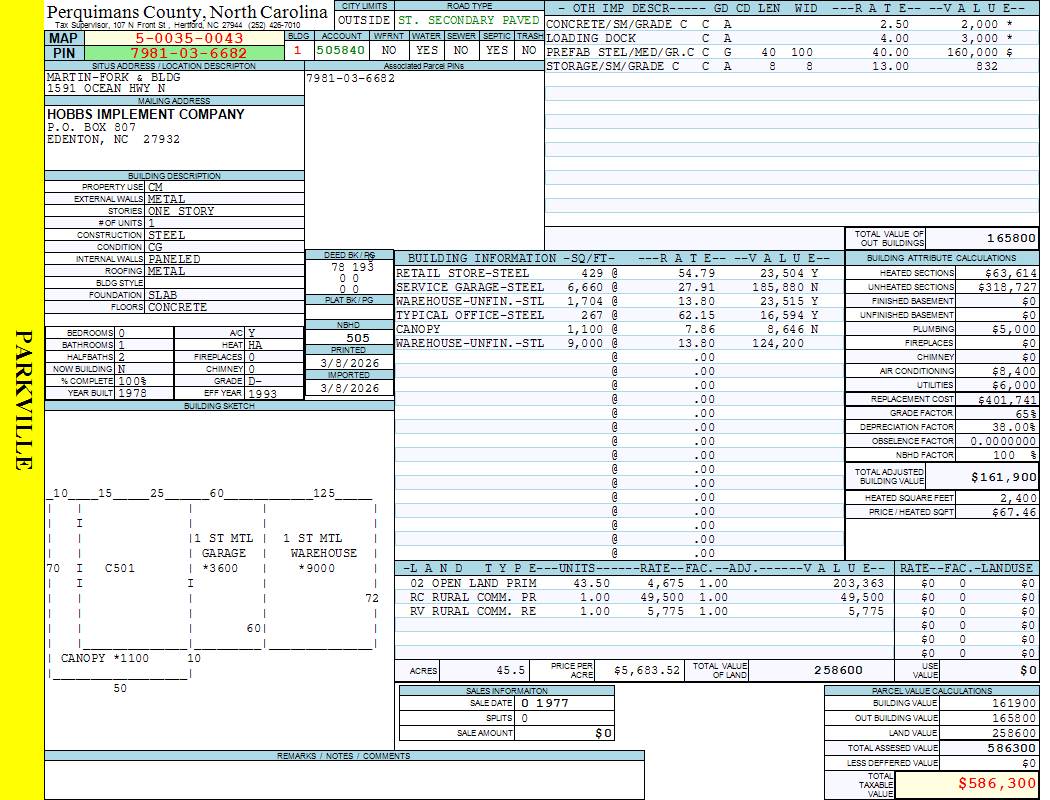Image resolution: width=1050 pixels, height=800 pixels.
Task: Open the city limits OUTSIDE field
Action: pyautogui.click(x=363, y=20)
